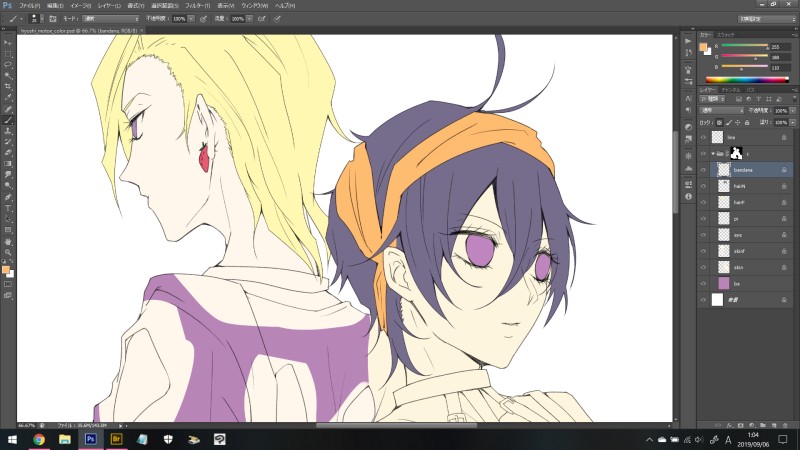
Task: Select the Clone Stamp tool
Action: point(8,131)
